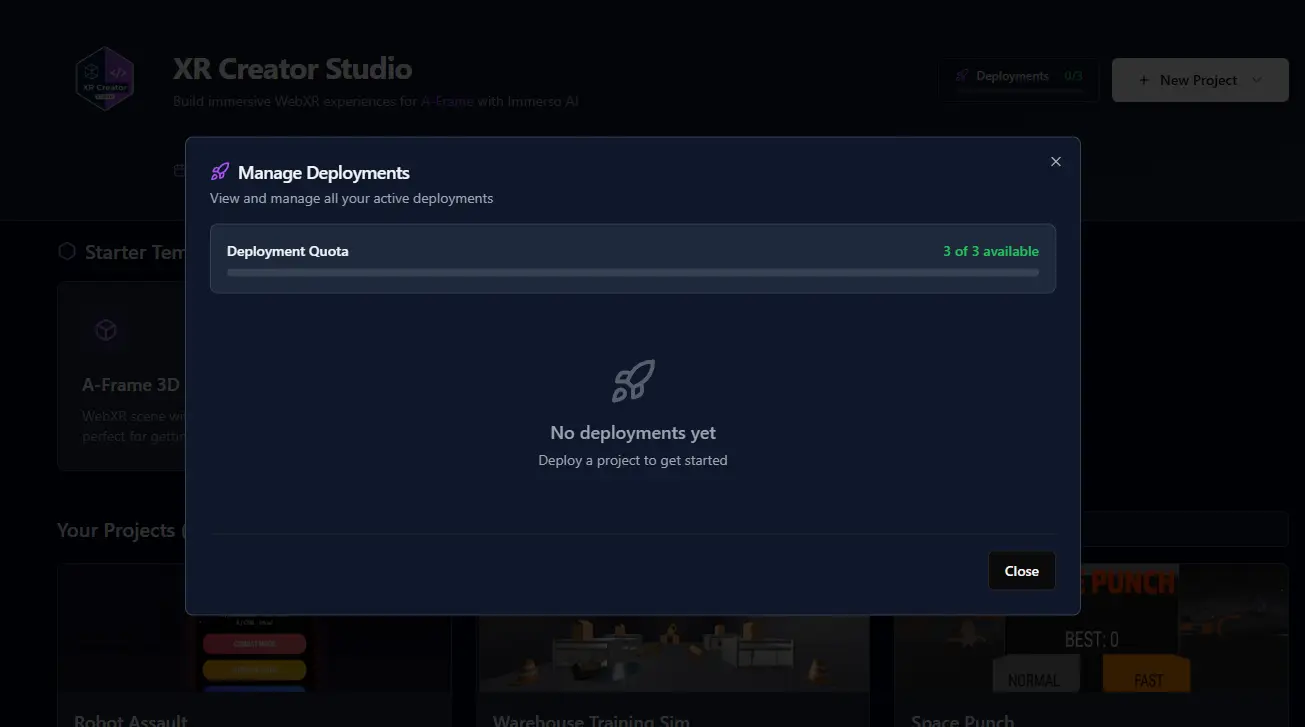Click the '3 of 3 available' quota text
This screenshot has height=727, width=1305.
coord(990,252)
